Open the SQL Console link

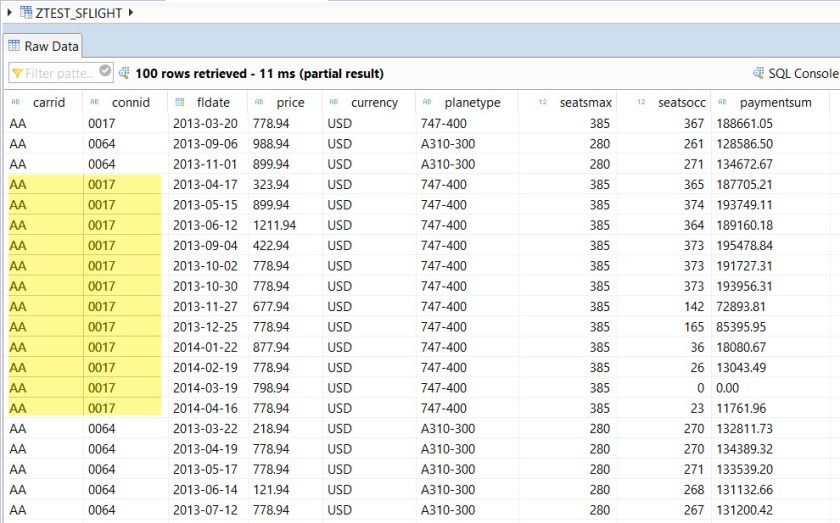pos(803,73)
